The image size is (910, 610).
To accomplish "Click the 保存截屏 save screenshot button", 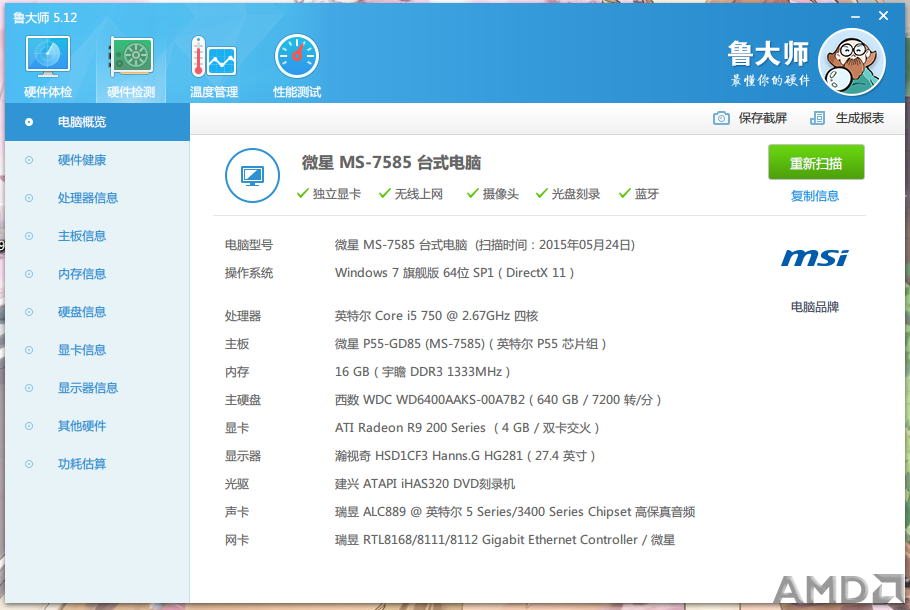I will [x=750, y=118].
